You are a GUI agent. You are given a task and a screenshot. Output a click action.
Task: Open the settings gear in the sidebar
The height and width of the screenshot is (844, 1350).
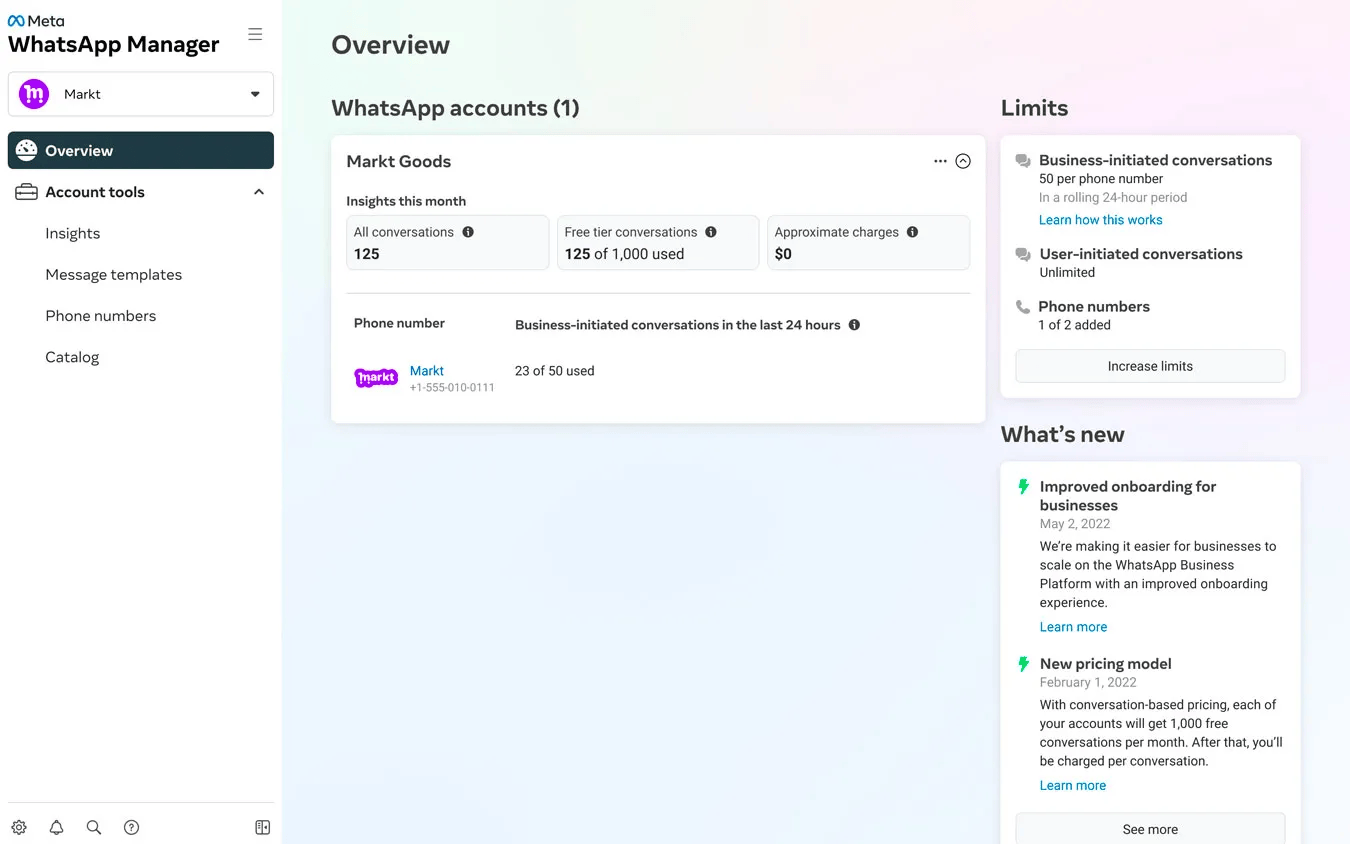[x=18, y=827]
